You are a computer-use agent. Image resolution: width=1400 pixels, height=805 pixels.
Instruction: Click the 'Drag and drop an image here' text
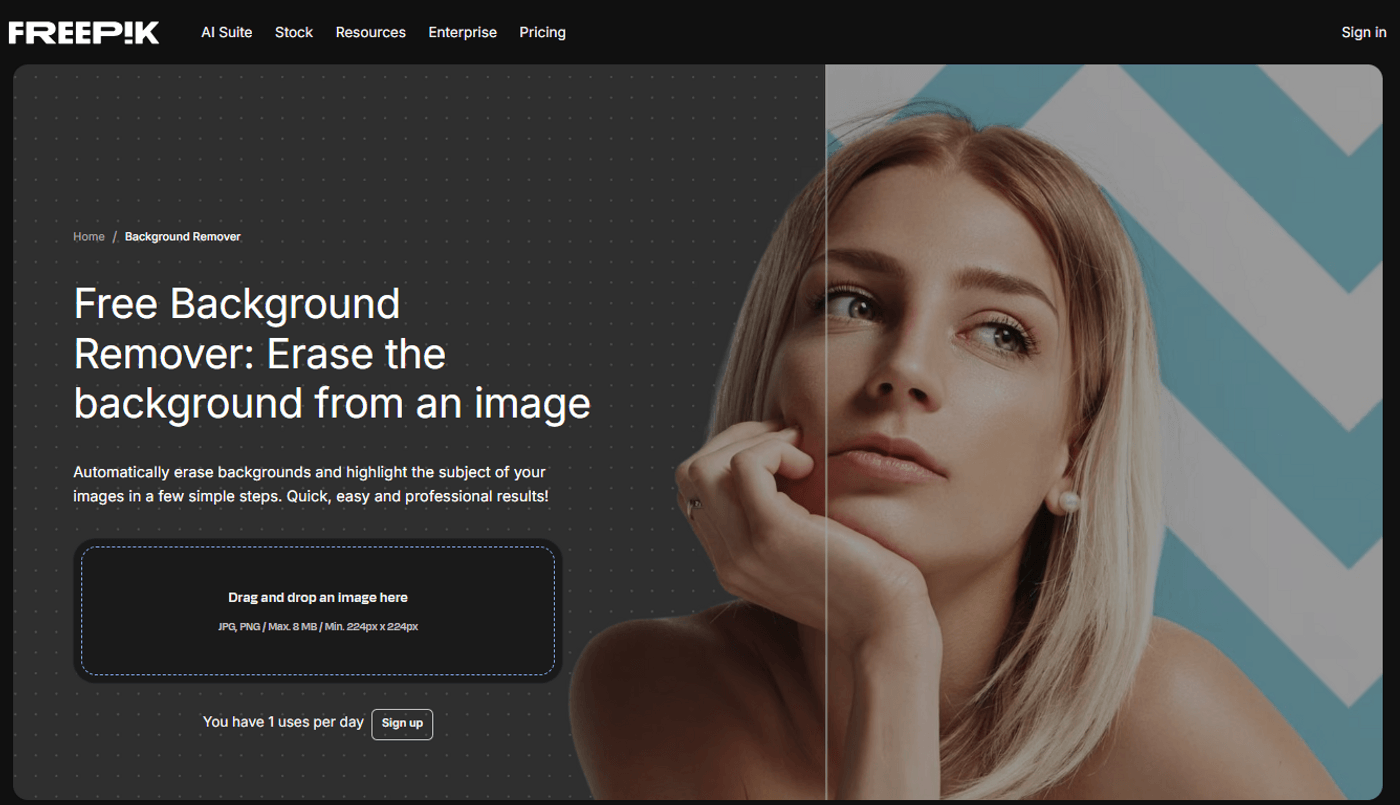point(318,597)
